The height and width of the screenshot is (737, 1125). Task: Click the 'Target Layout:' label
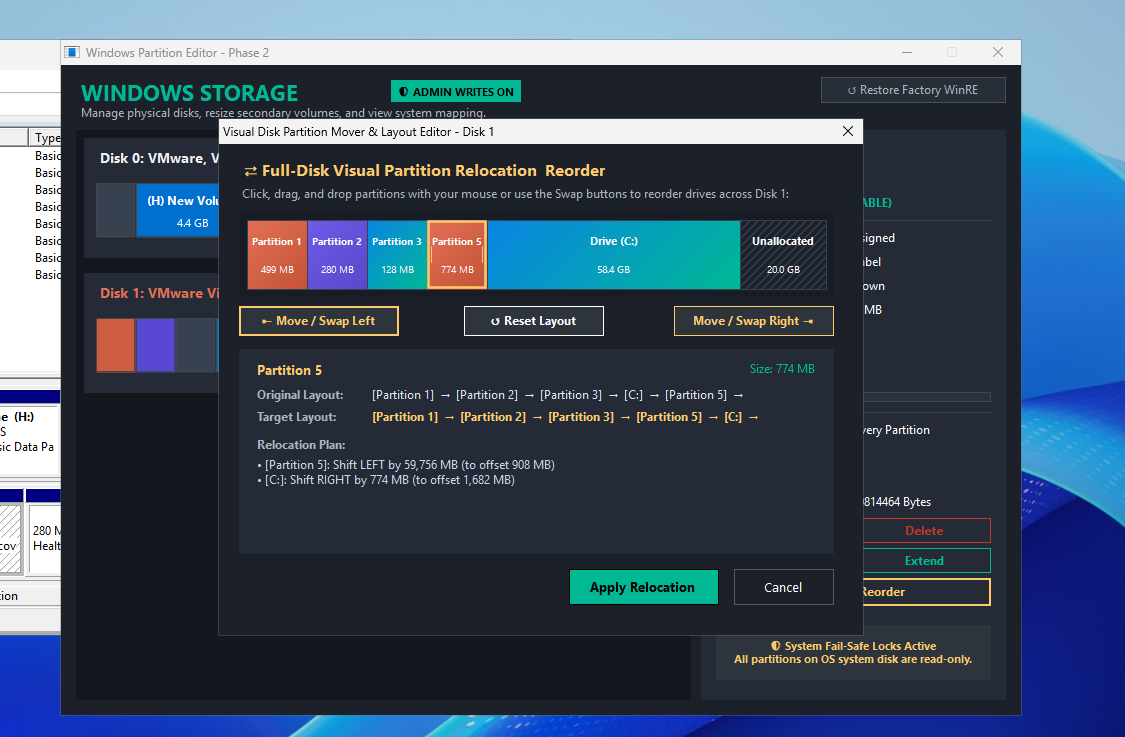coord(296,417)
